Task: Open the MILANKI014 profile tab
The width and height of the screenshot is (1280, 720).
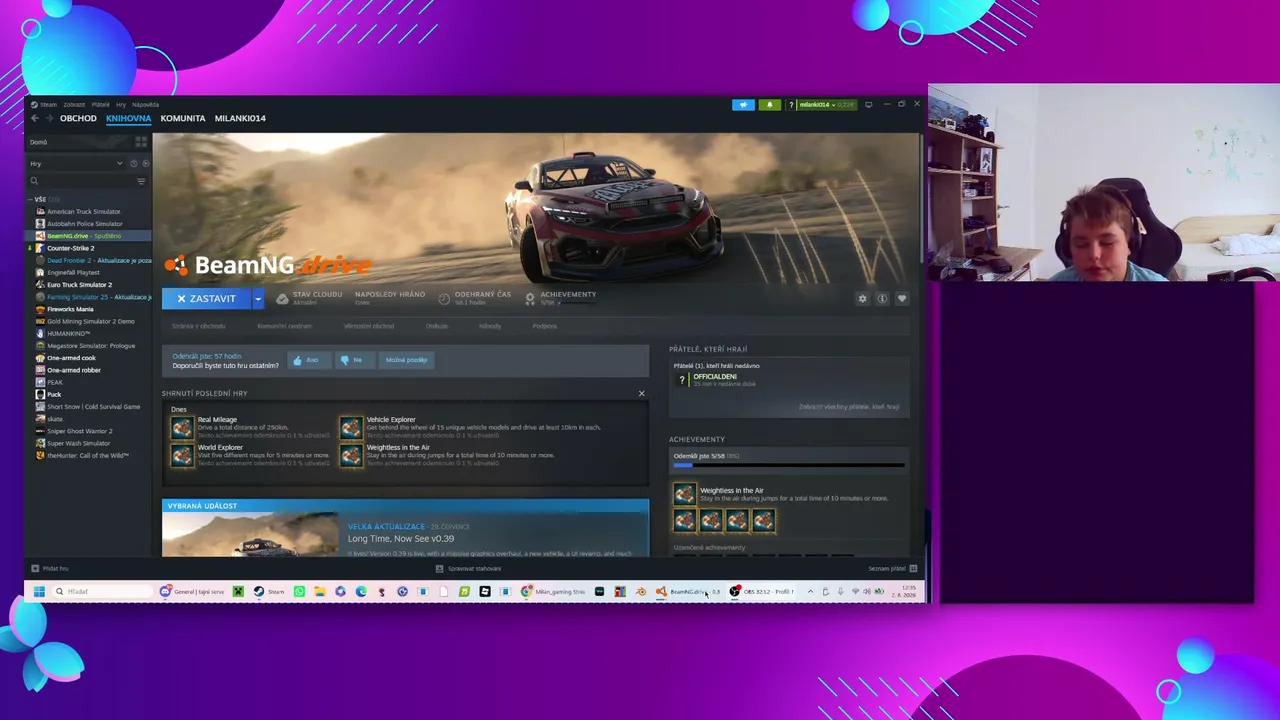Action: tap(240, 118)
